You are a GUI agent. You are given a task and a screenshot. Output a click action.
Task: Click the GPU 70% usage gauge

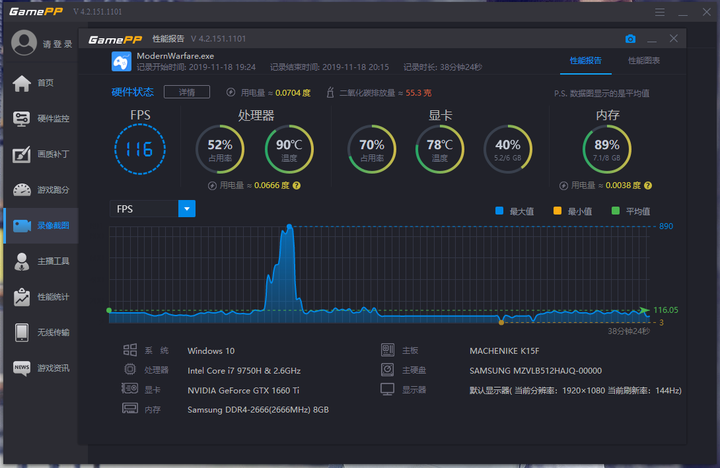(371, 149)
